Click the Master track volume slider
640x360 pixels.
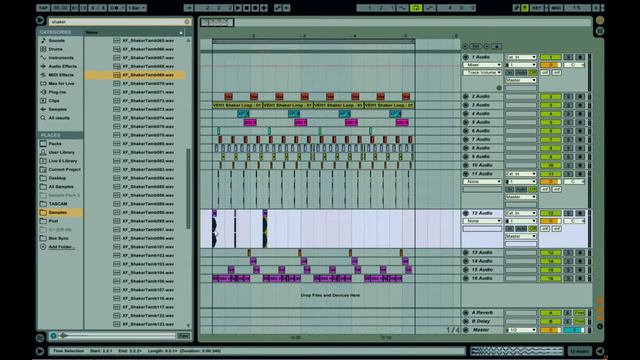(x=550, y=330)
